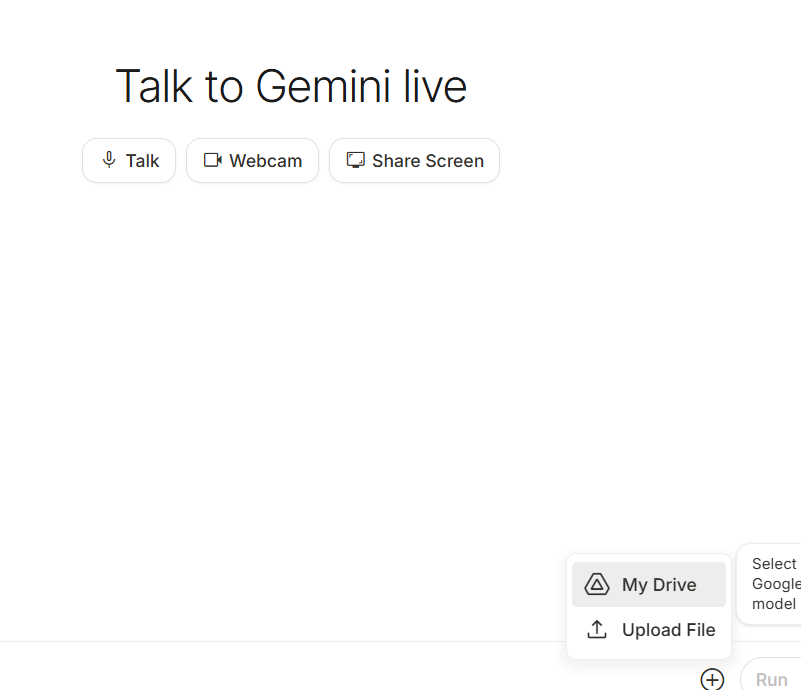
Task: Click the microphone icon on Talk
Action: point(109,160)
